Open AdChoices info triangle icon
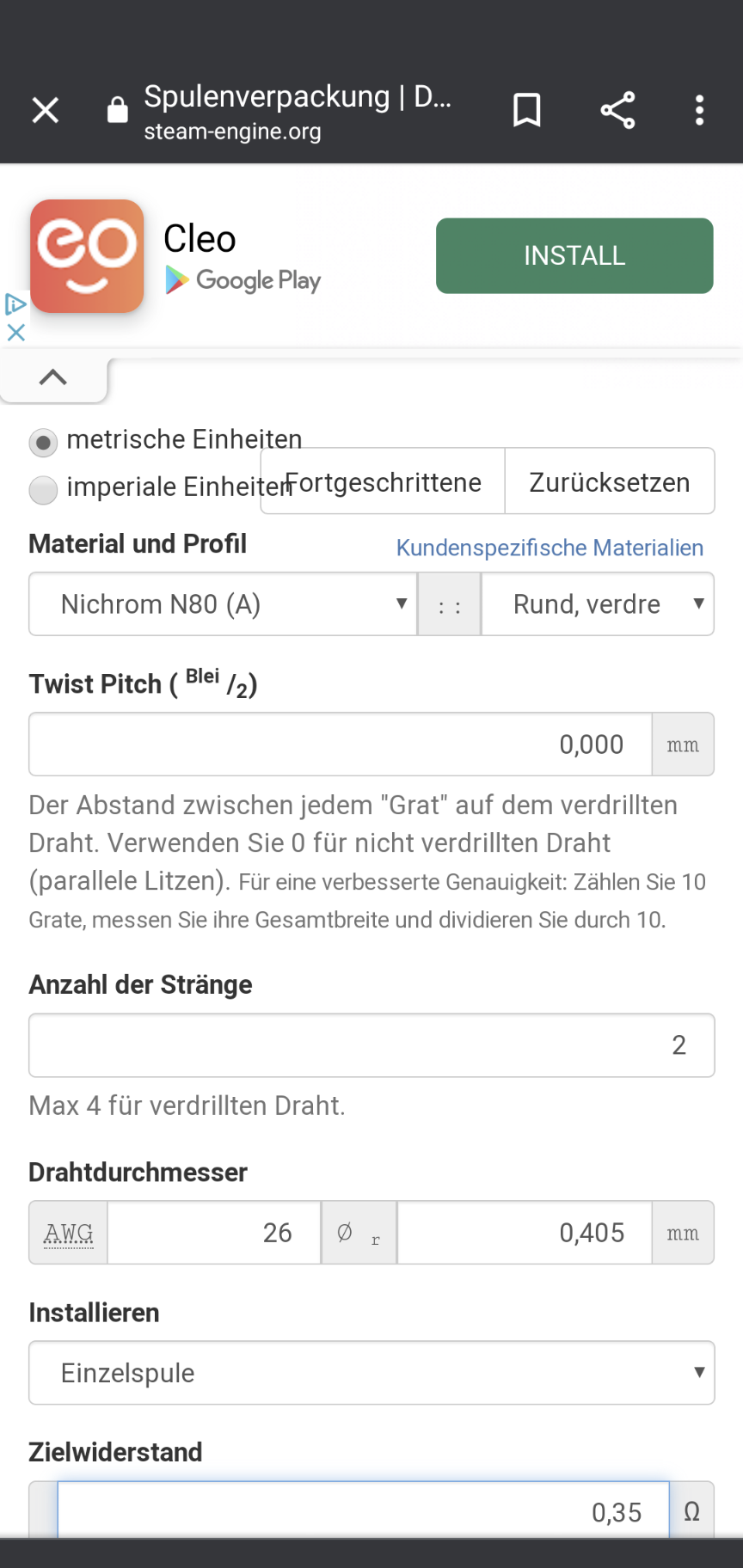 [x=15, y=304]
